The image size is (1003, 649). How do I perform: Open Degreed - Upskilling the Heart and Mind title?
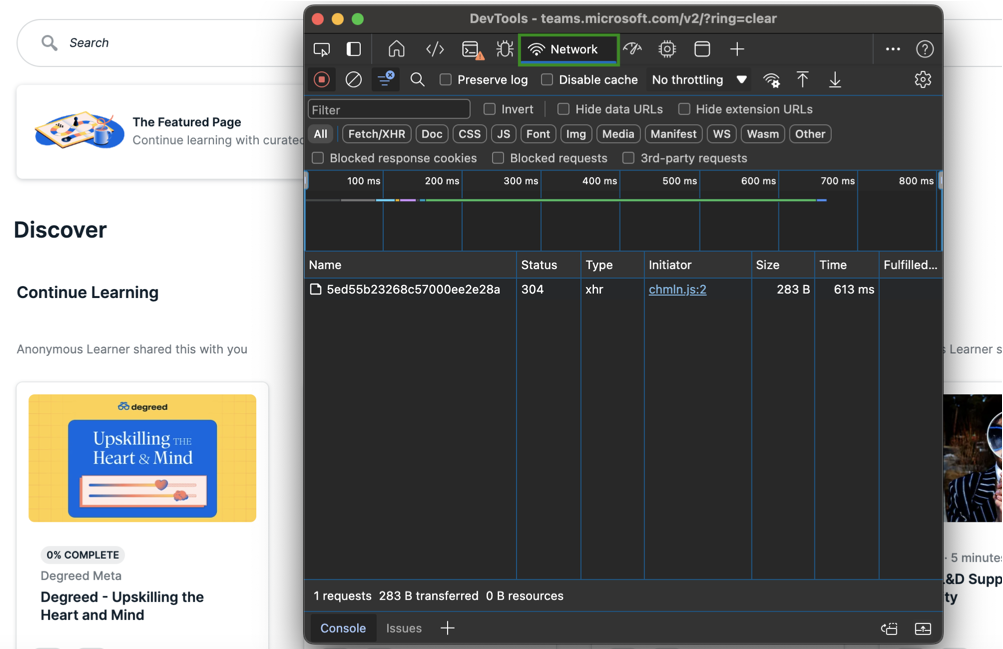coord(122,606)
